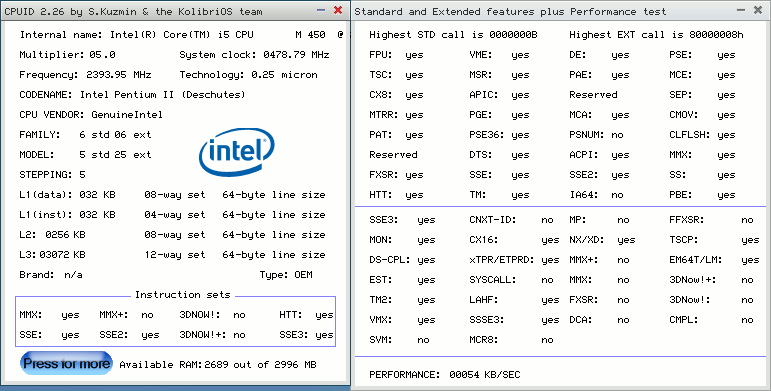Minimize the CPUID 2.26 window

(x=321, y=10)
